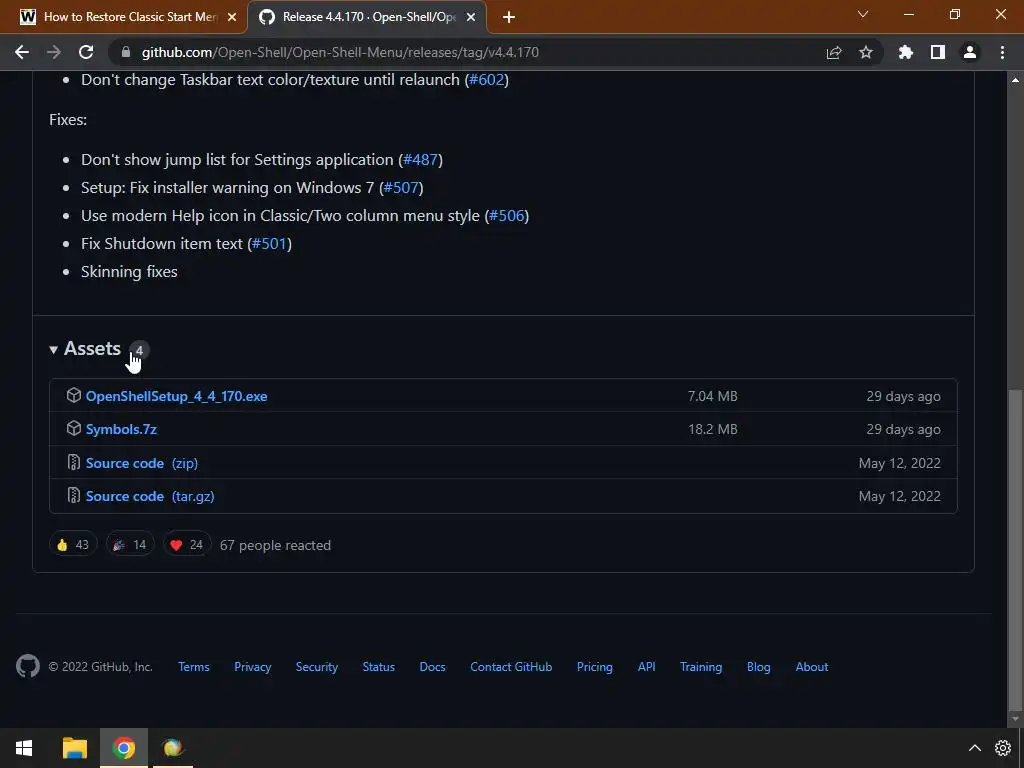Open Contact GitHub footer link
Screen dimensions: 1024x768
click(x=511, y=667)
